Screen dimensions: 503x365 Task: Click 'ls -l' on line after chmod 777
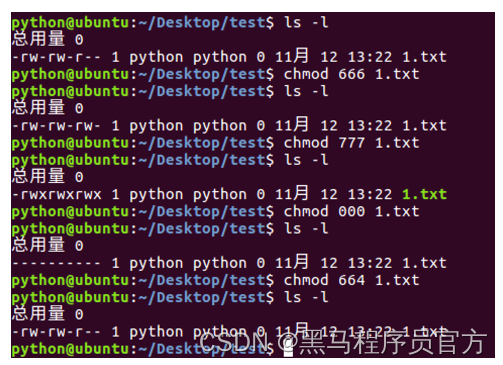(306, 160)
